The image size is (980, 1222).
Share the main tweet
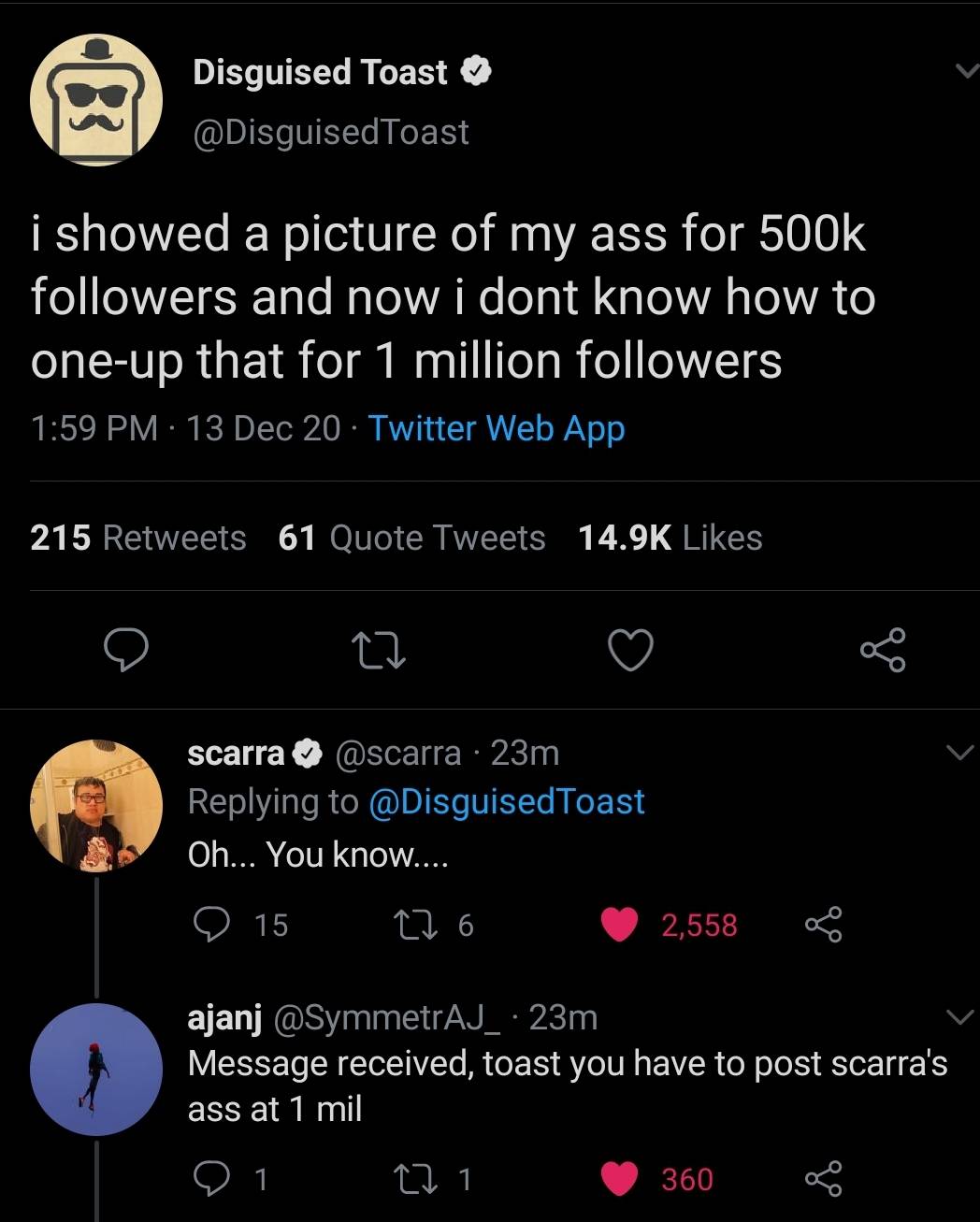pos(882,651)
